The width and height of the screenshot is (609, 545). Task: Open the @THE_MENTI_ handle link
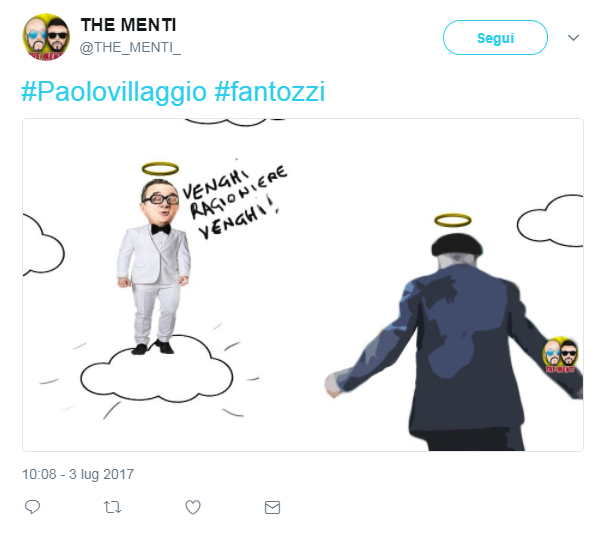[x=131, y=48]
